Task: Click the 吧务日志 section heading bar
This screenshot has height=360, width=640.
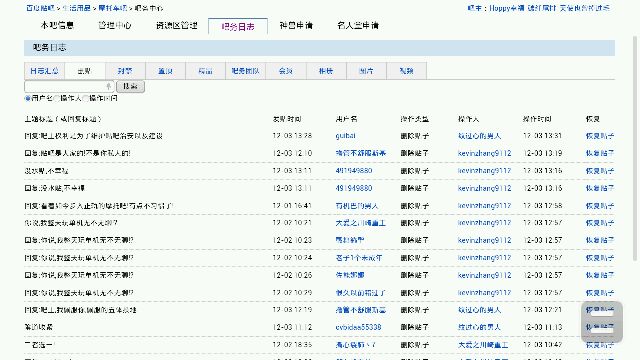Action: (320, 48)
